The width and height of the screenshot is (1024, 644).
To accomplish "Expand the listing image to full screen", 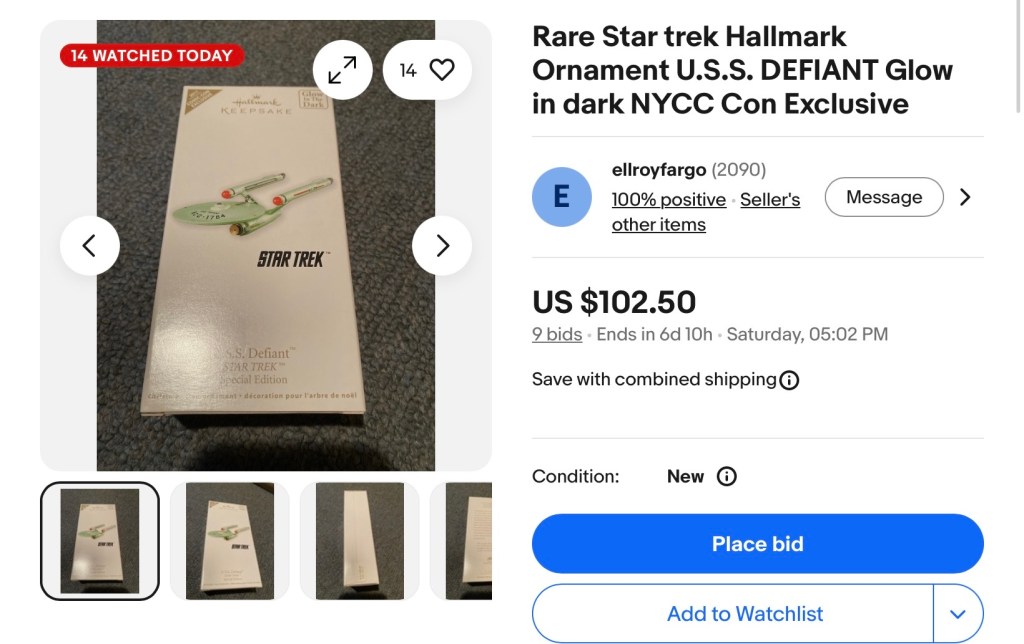I will pos(342,70).
